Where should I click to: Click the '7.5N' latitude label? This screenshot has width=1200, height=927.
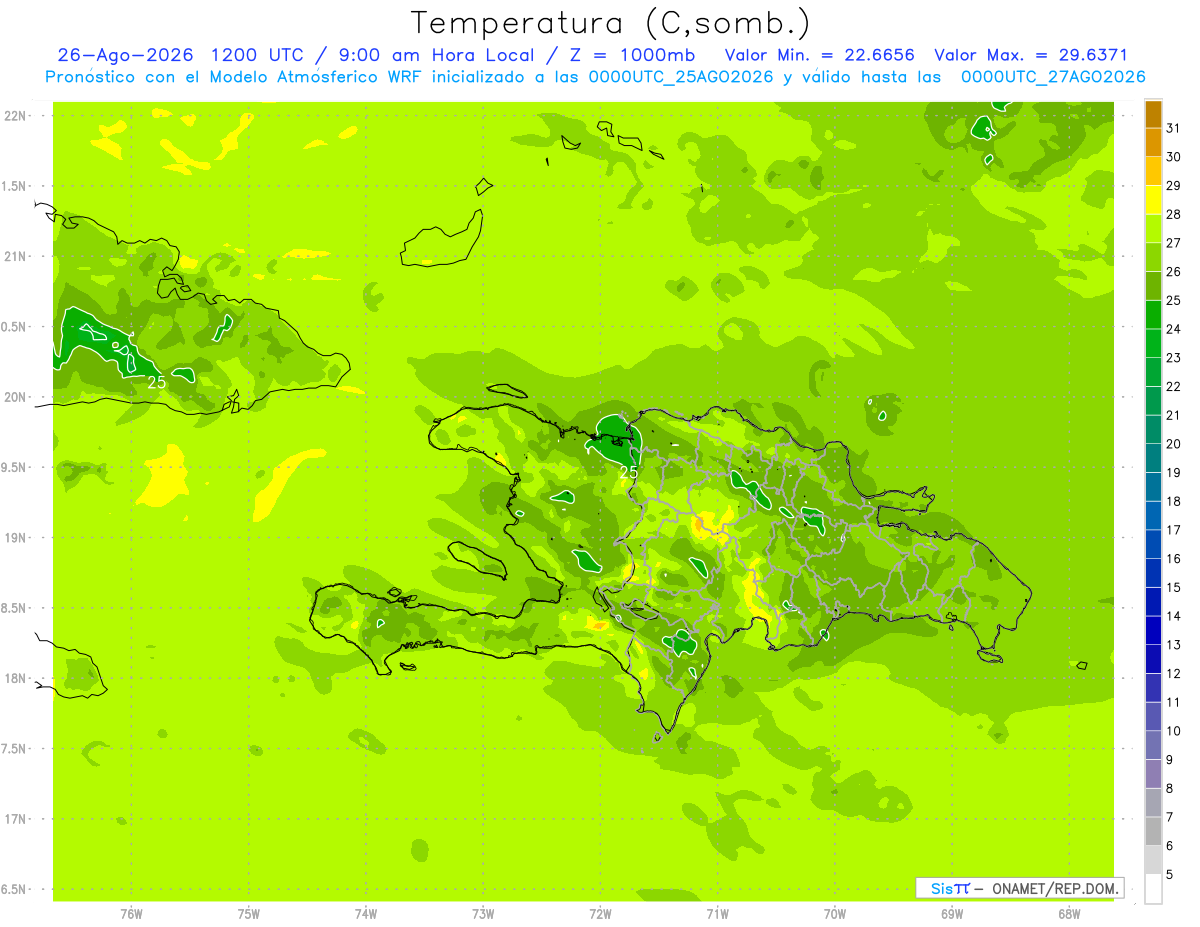point(14,748)
